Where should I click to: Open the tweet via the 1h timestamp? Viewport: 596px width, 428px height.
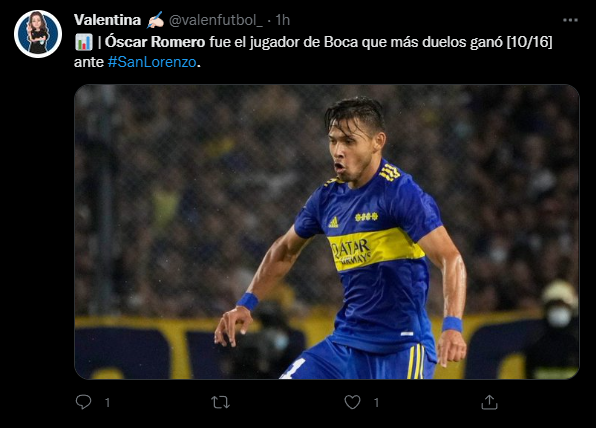[x=282, y=20]
